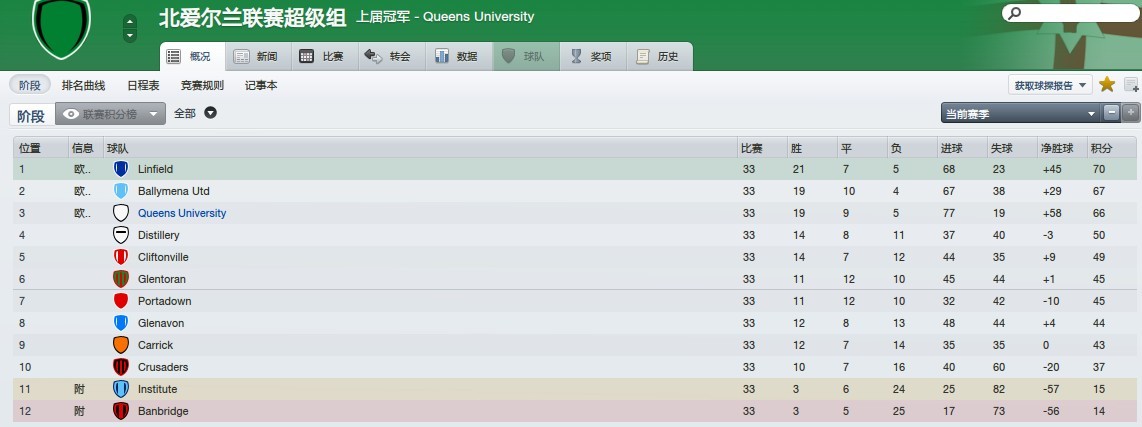Click the up arrow next to league logo
The height and width of the screenshot is (427, 1142).
(130, 21)
